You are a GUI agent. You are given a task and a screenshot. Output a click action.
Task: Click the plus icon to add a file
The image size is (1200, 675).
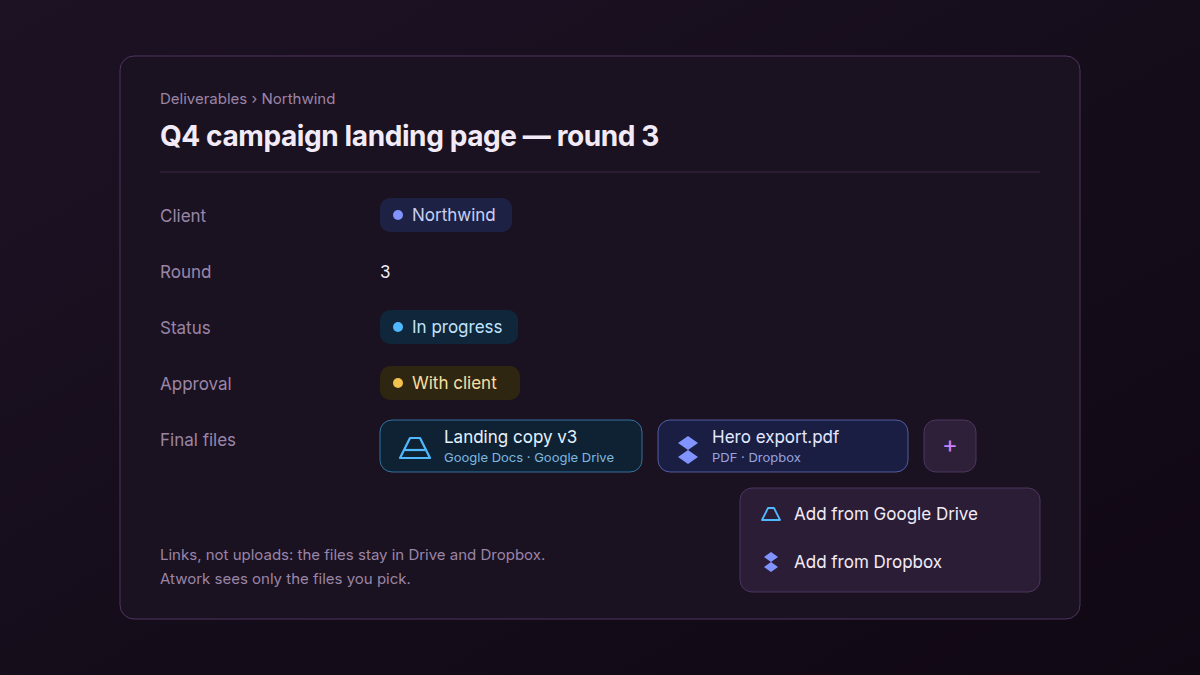click(950, 446)
